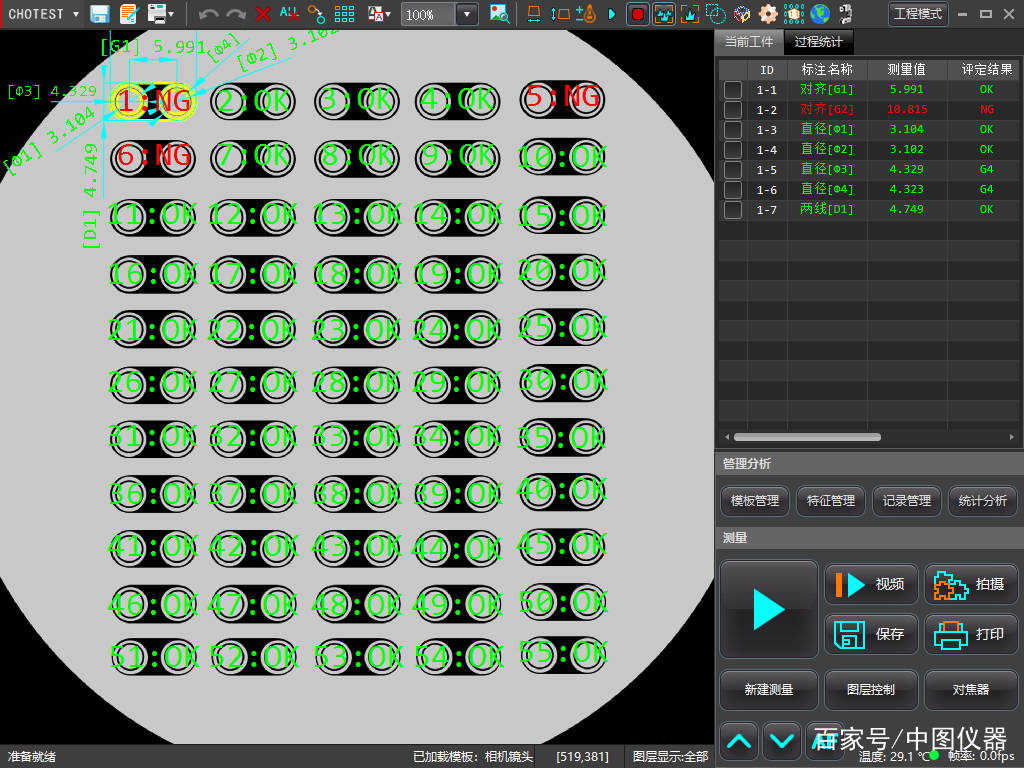Screen dimensions: 1024x768
Task: Open 模板管理 template management
Action: (x=754, y=501)
